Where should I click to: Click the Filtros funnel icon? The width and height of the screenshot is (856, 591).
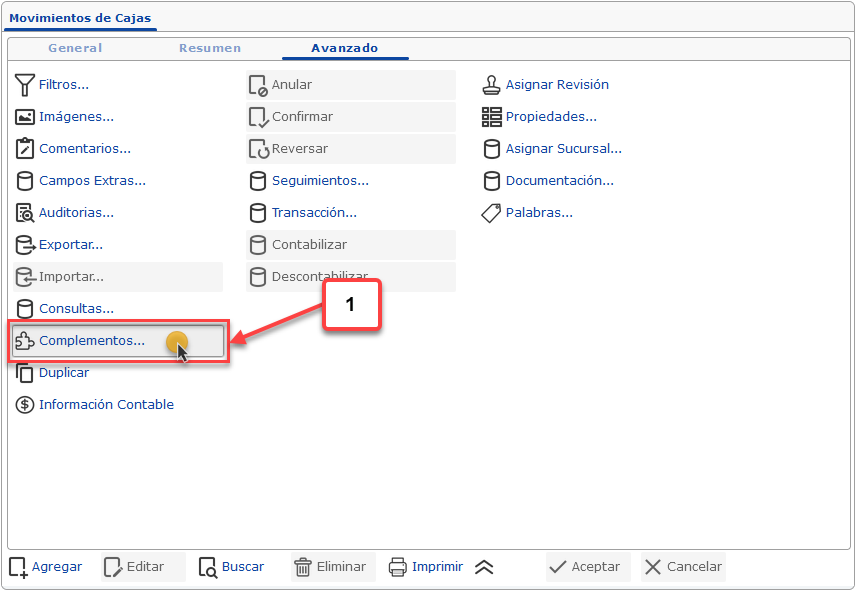tap(25, 85)
